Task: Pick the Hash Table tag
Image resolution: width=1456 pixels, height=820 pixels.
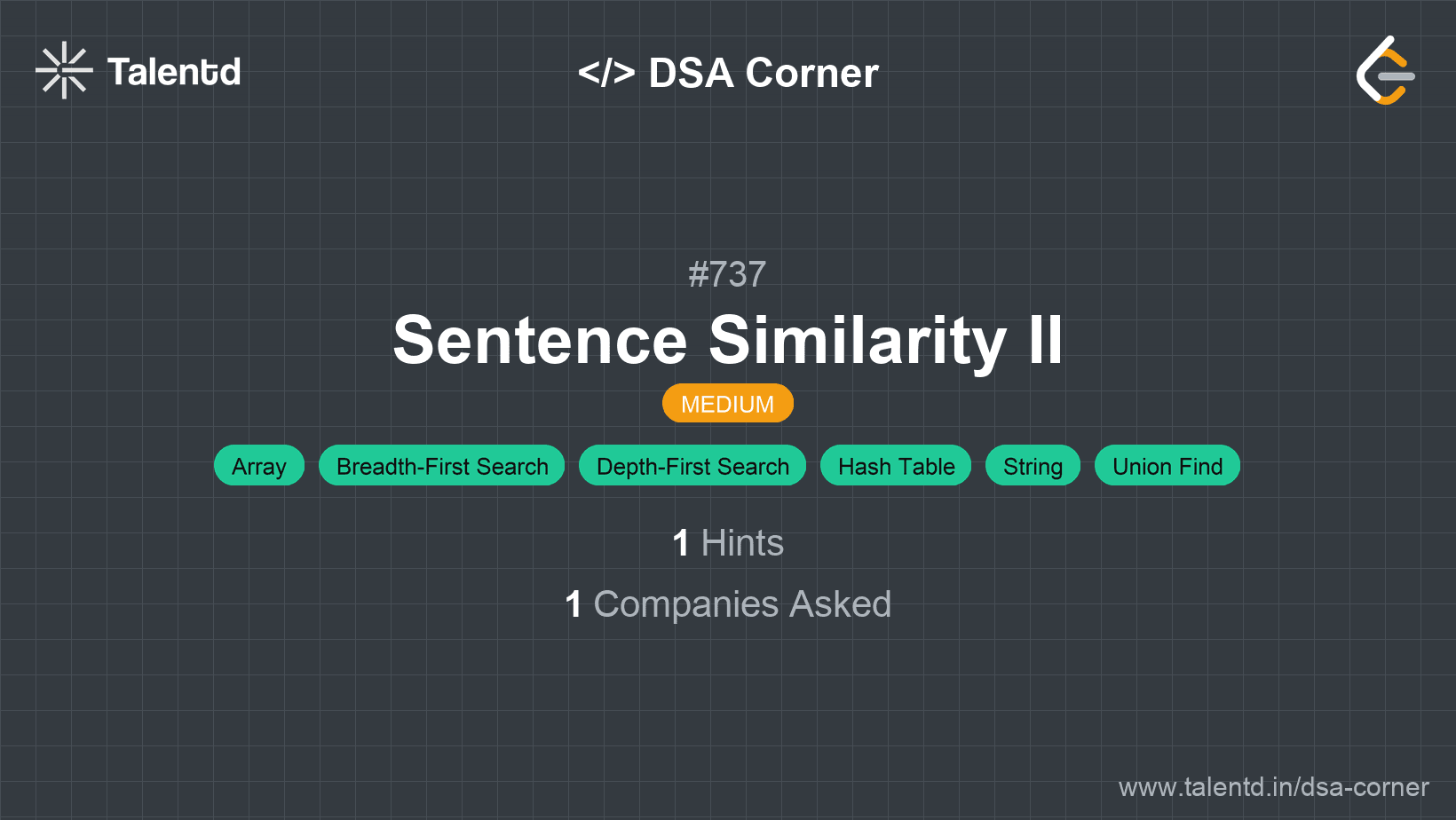Action: [896, 466]
